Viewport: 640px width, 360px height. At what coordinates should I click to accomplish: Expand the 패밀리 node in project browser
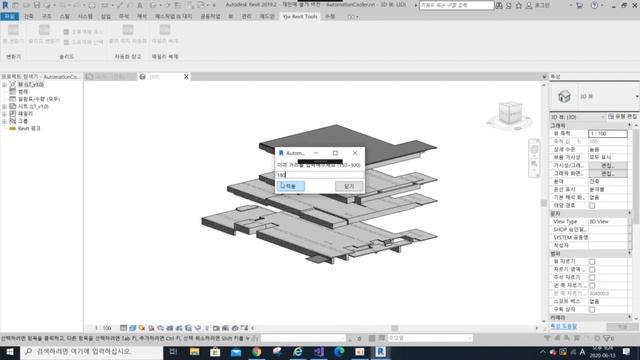(x=4, y=114)
